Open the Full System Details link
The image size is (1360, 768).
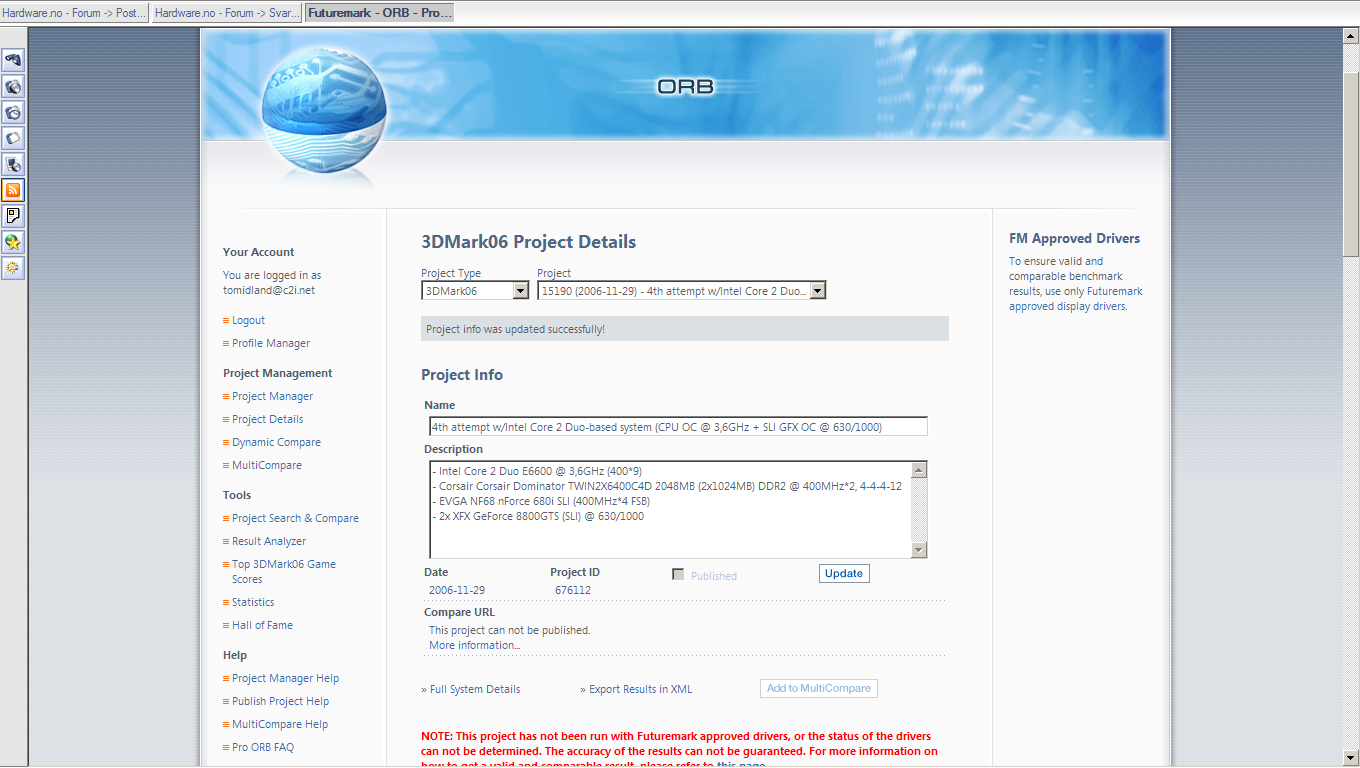(x=475, y=690)
